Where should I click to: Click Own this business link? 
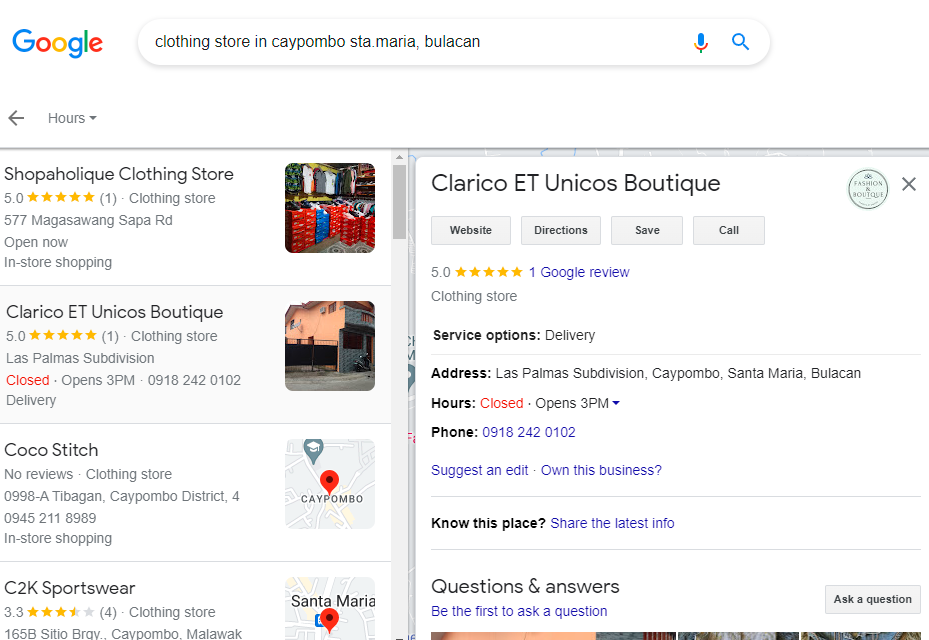pyautogui.click(x=601, y=470)
